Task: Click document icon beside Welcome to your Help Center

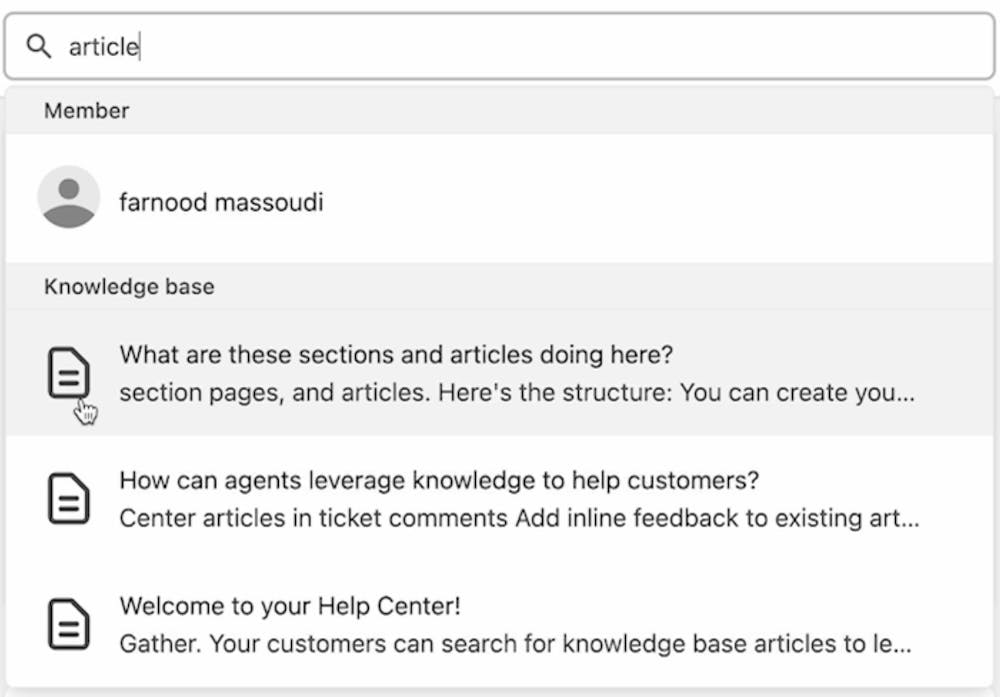Action: tap(69, 624)
